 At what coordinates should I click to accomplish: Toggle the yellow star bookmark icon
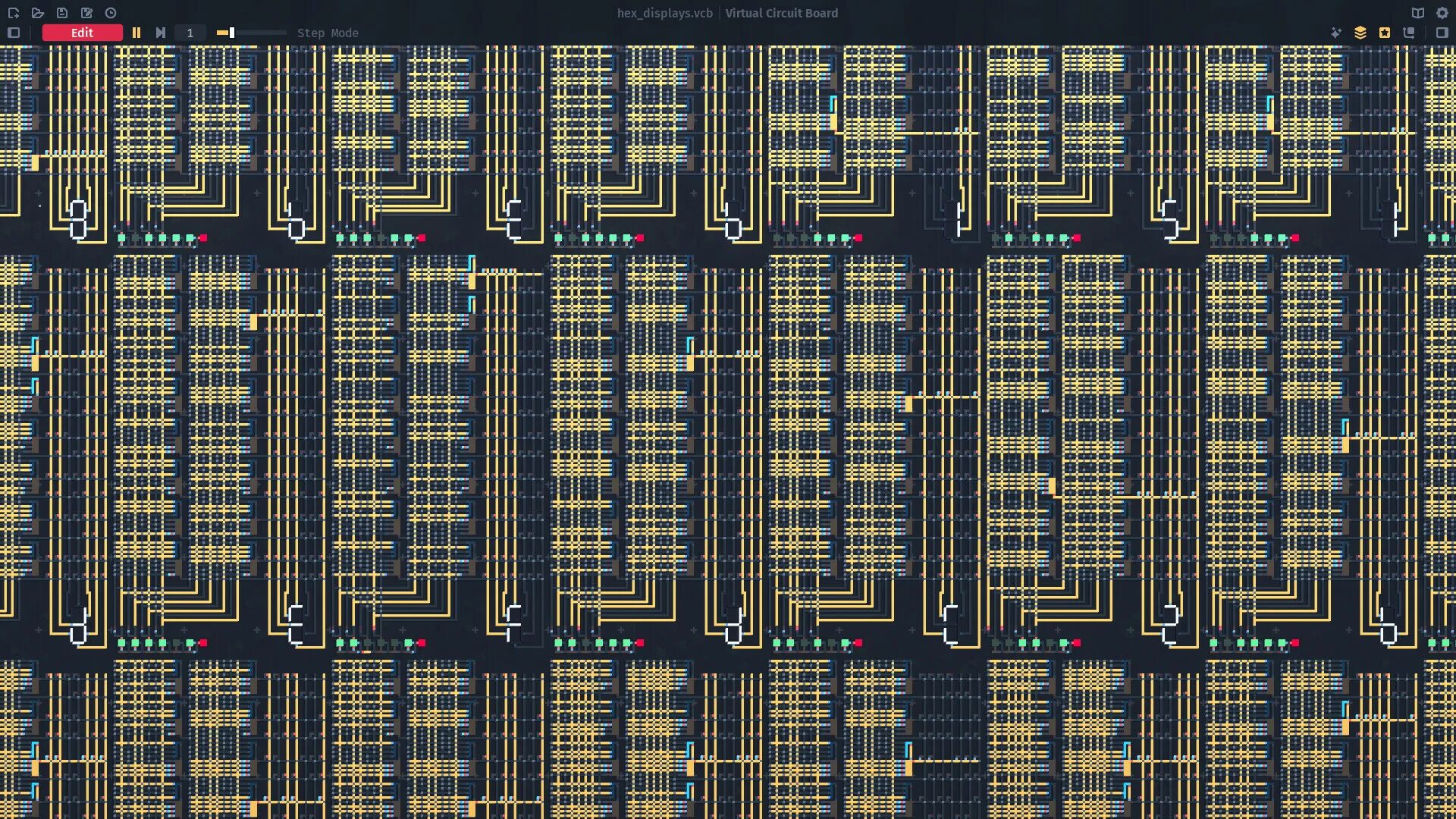(1385, 33)
